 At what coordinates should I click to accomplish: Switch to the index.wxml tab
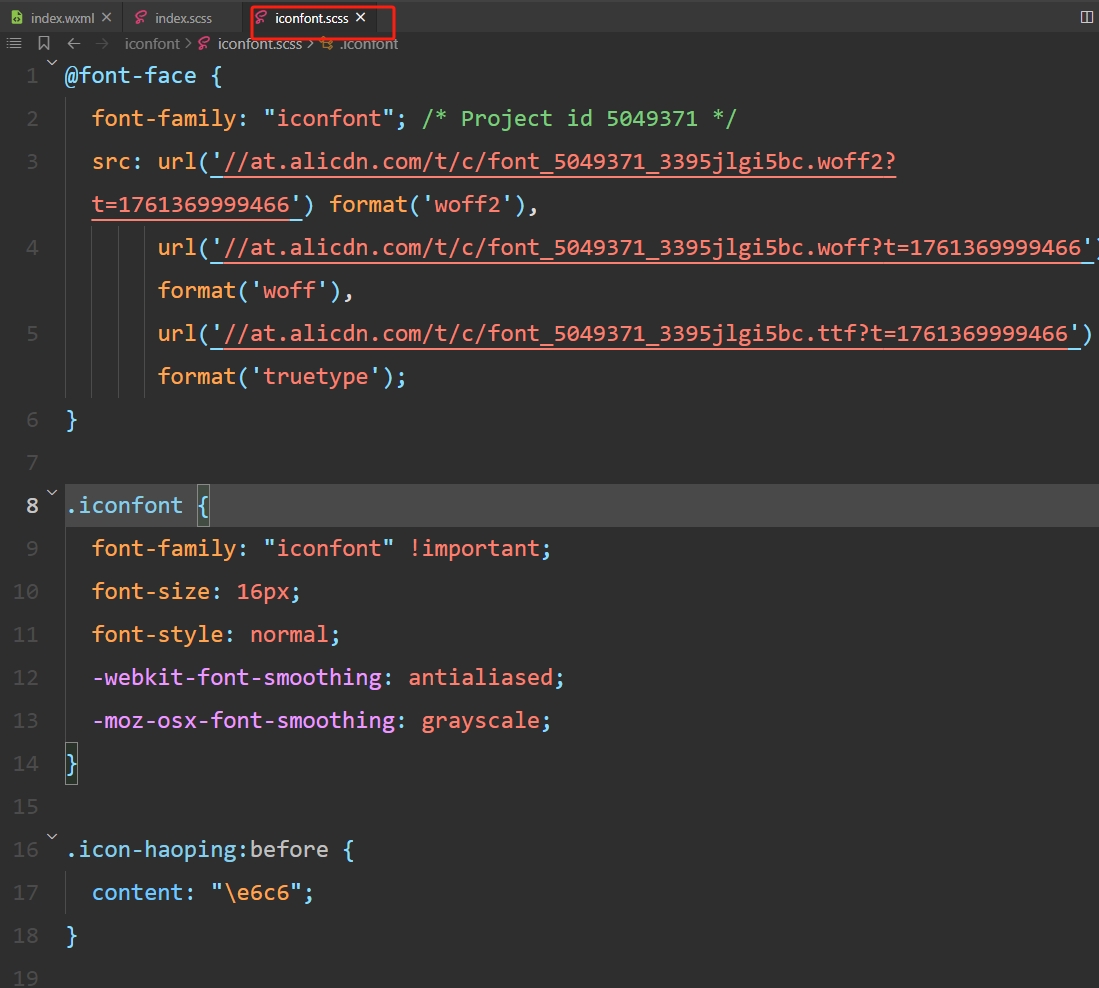point(62,18)
